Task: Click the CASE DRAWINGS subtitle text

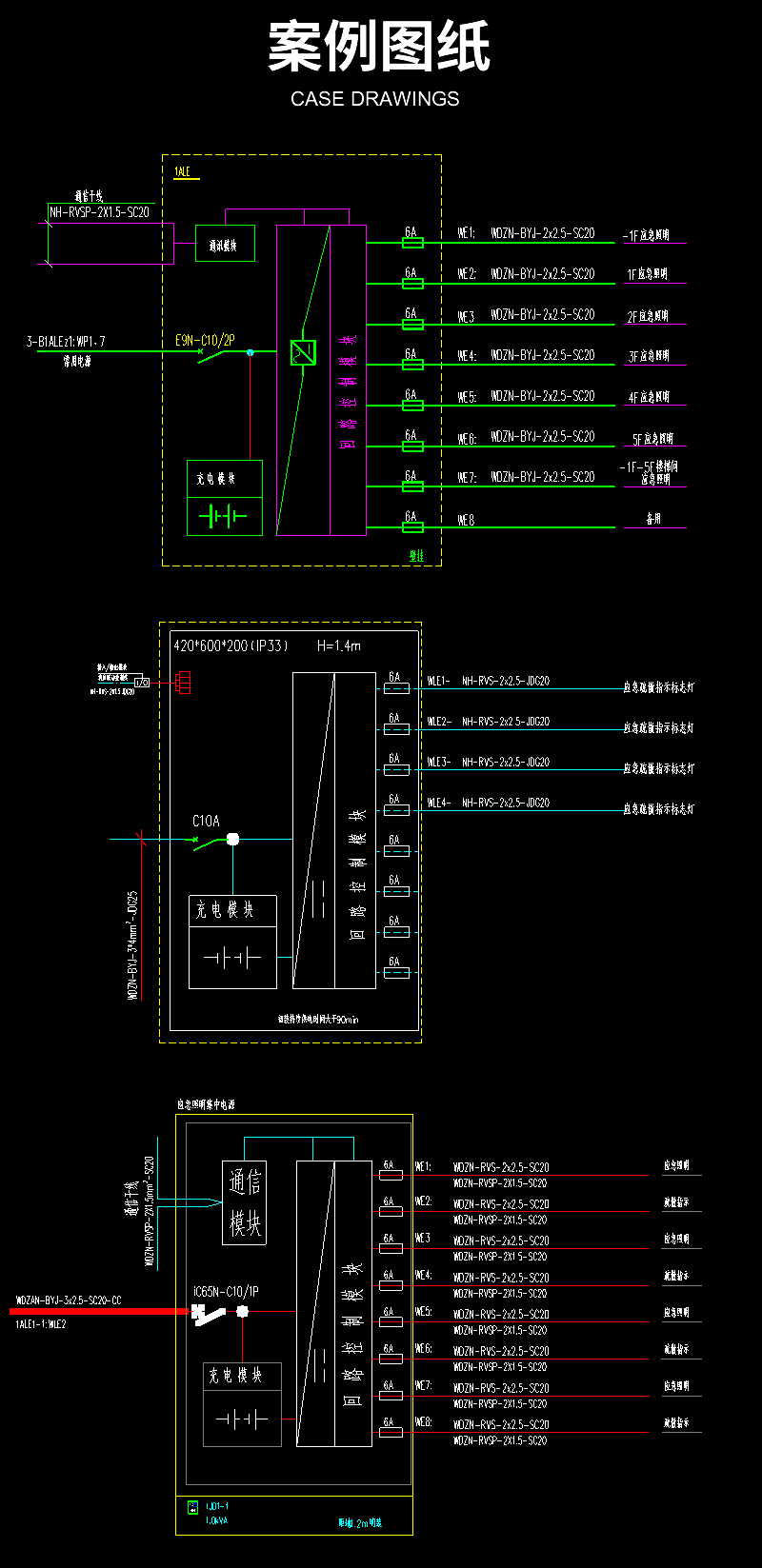Action: 374,99
